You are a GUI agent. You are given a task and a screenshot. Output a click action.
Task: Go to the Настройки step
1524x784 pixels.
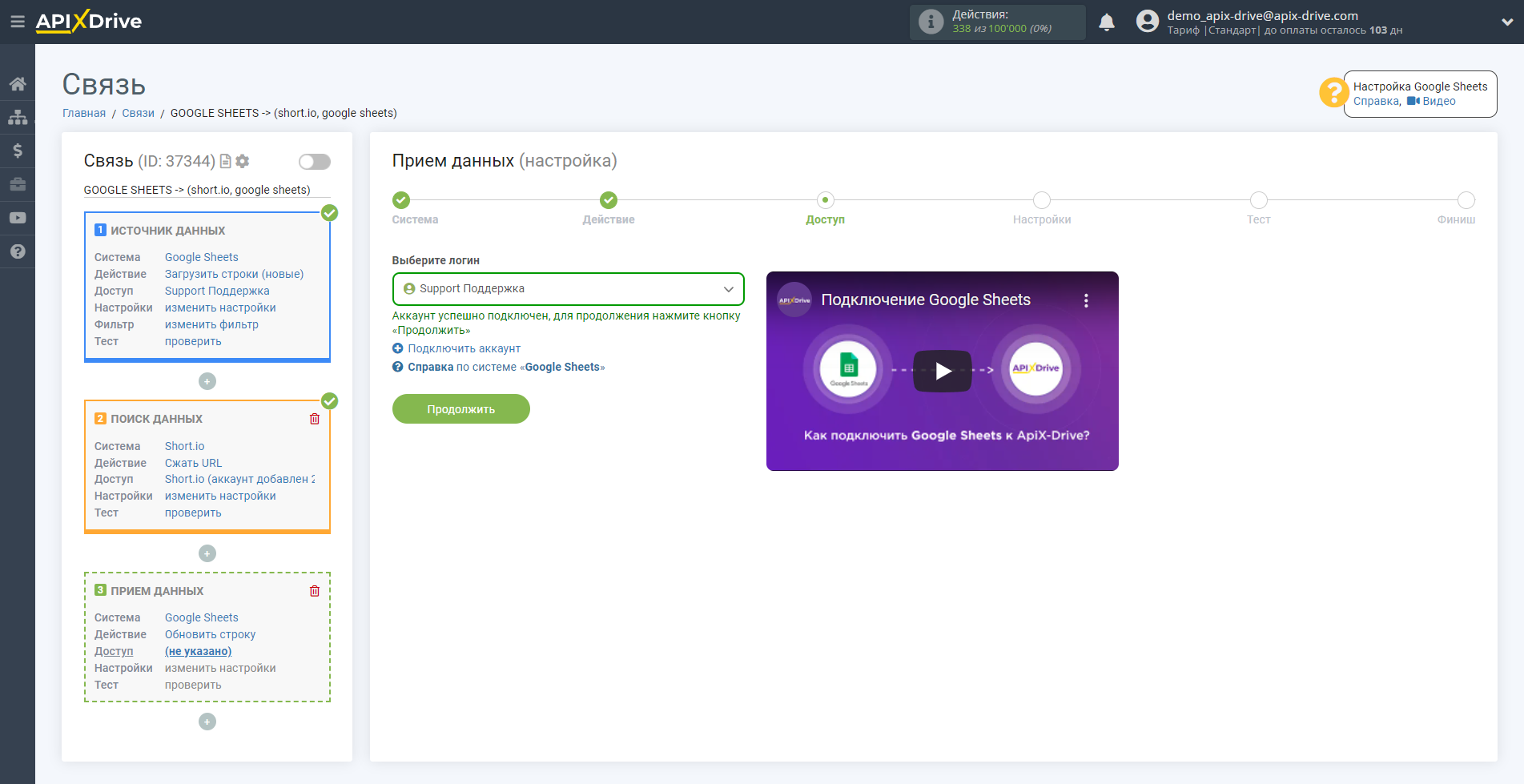tap(1042, 200)
